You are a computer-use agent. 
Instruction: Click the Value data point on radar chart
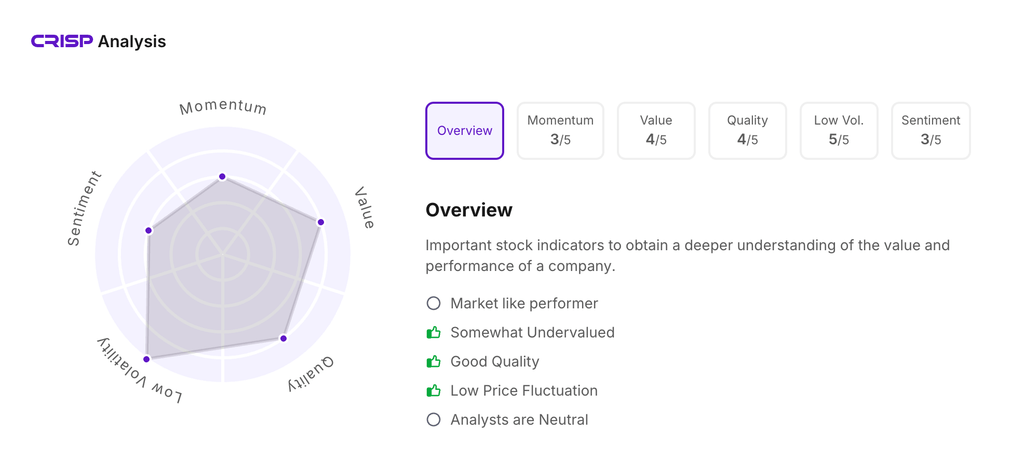click(x=321, y=222)
